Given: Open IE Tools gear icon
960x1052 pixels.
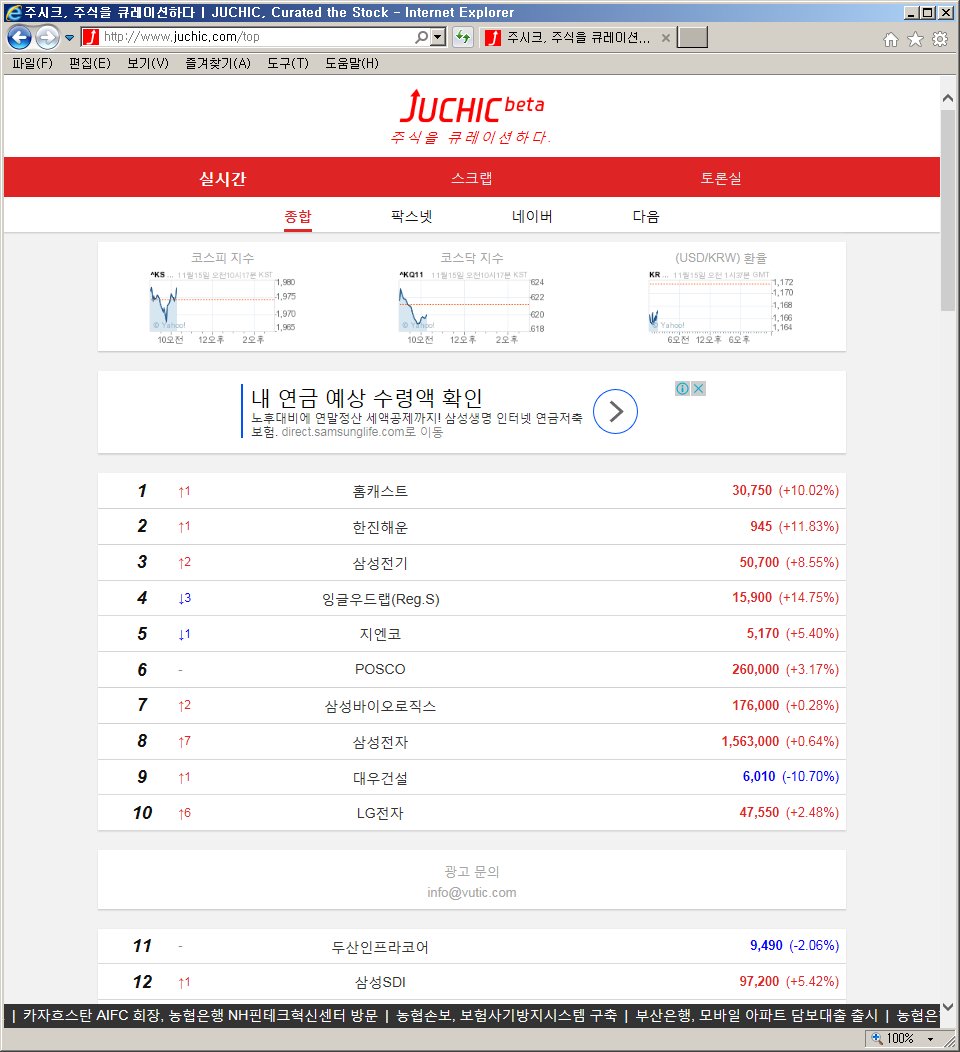Looking at the screenshot, I should tap(940, 39).
